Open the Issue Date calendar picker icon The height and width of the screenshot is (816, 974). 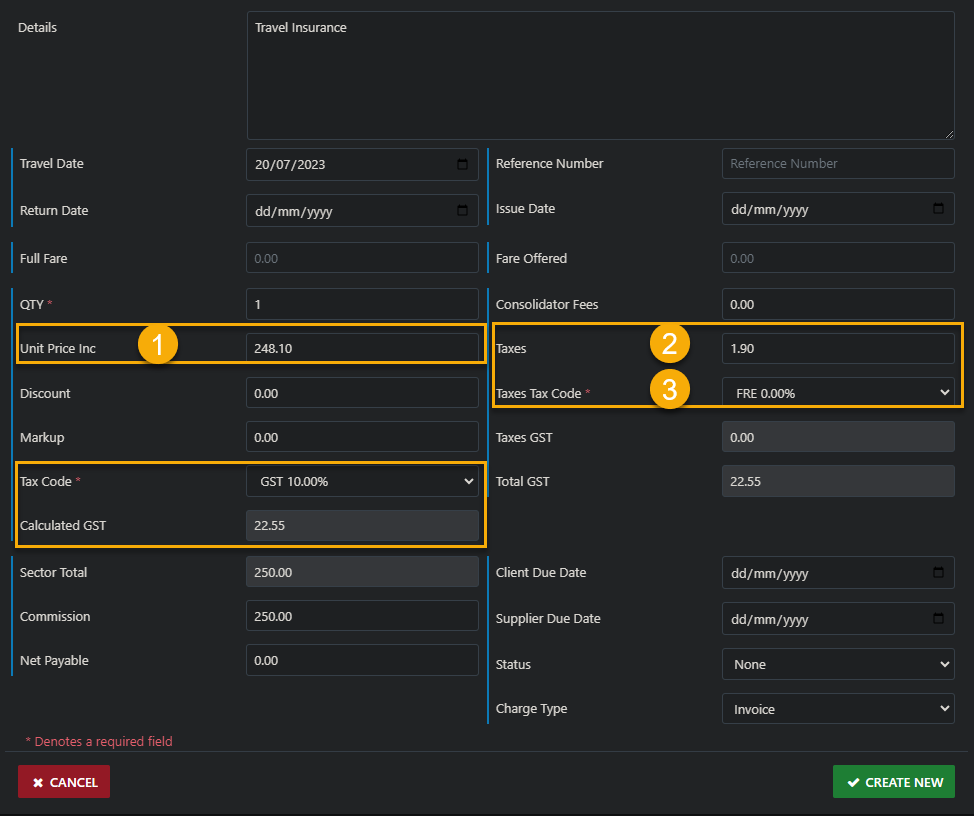coord(938,209)
